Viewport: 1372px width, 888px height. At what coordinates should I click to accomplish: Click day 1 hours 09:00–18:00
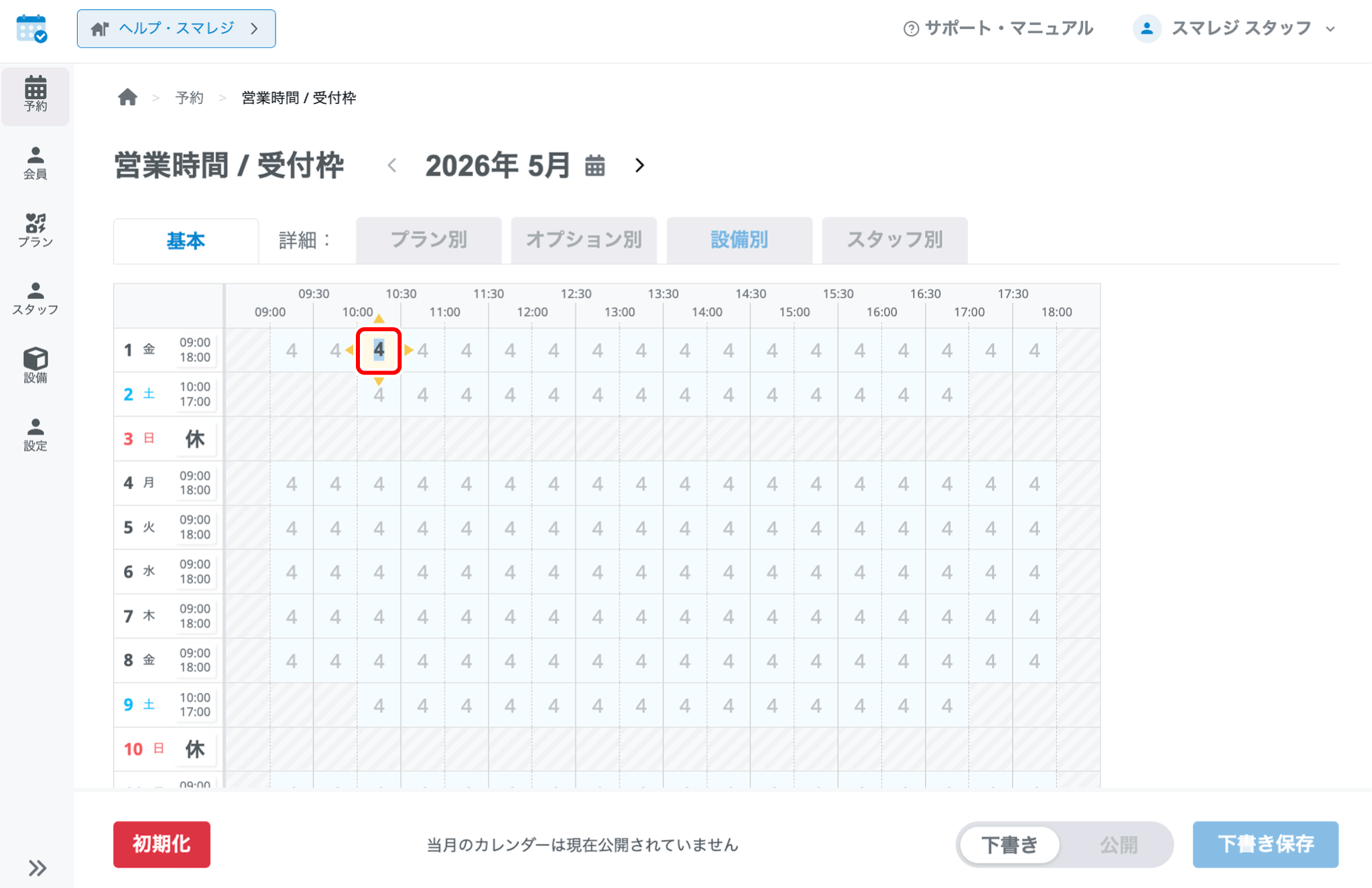[x=194, y=350]
